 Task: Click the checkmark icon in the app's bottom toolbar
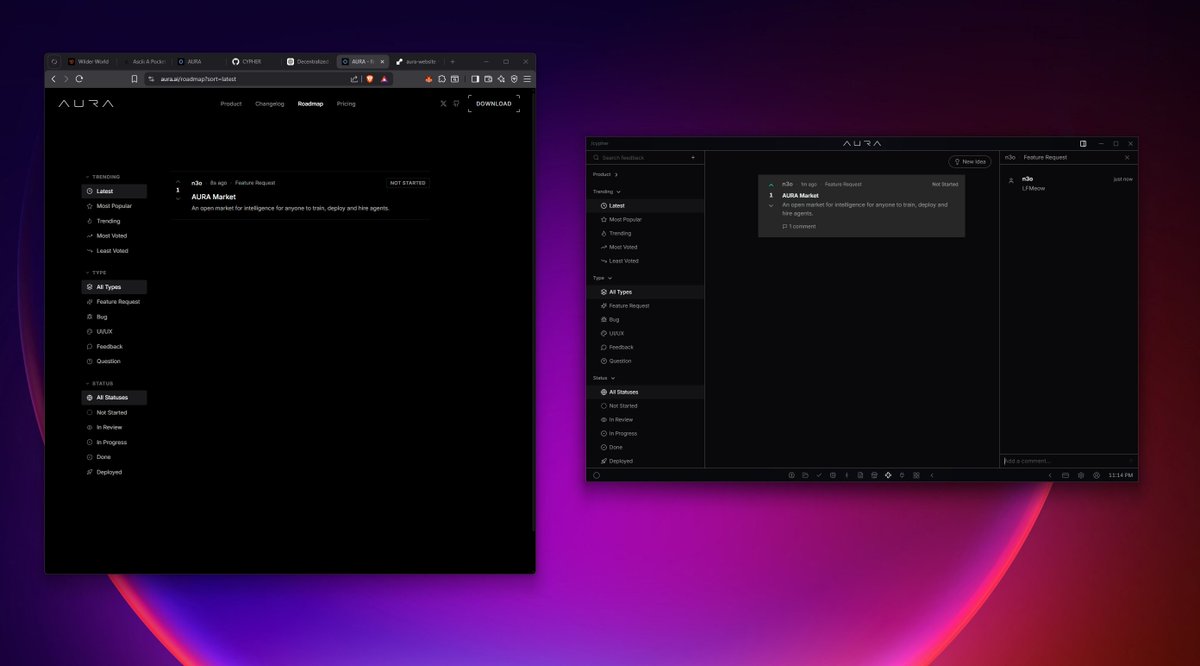pyautogui.click(x=819, y=475)
